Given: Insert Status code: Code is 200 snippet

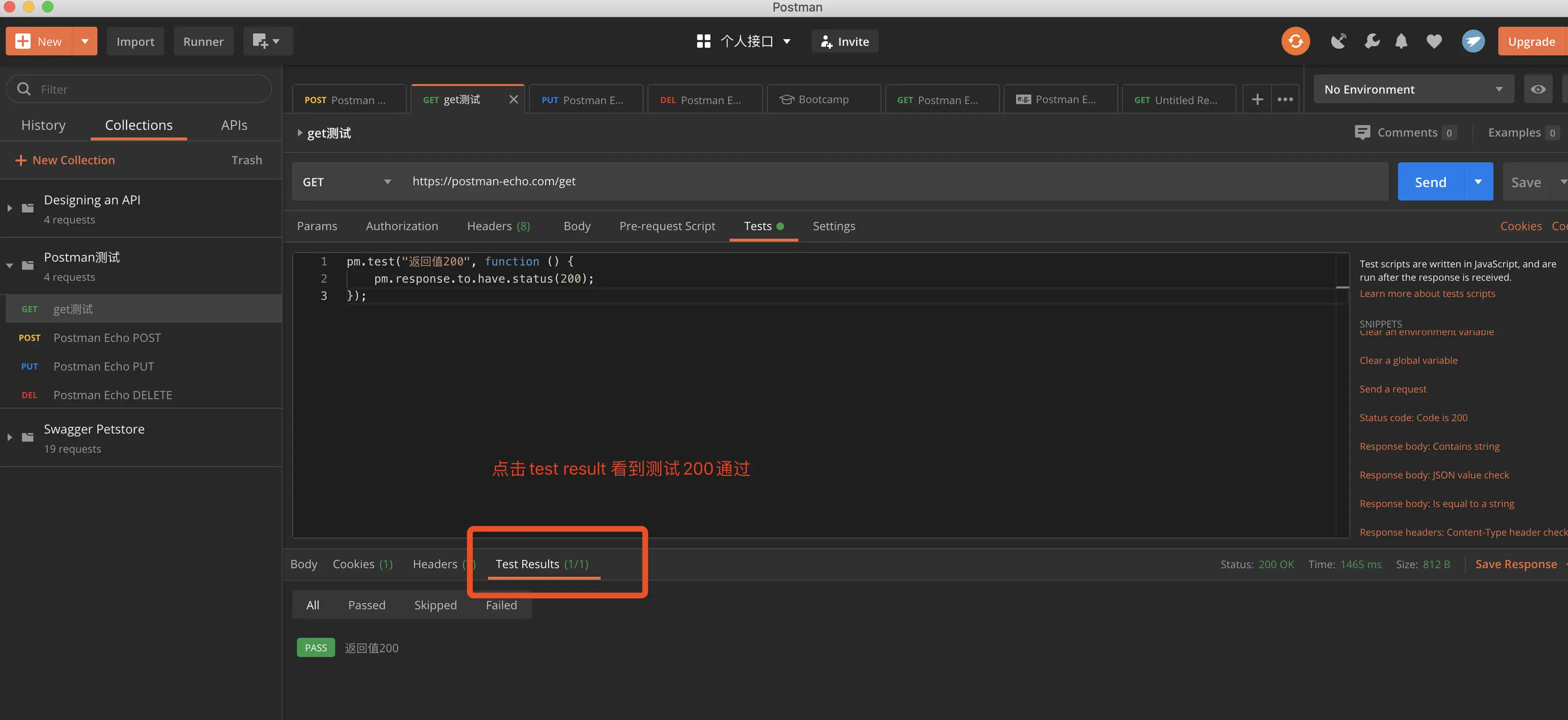Looking at the screenshot, I should click(x=1413, y=417).
